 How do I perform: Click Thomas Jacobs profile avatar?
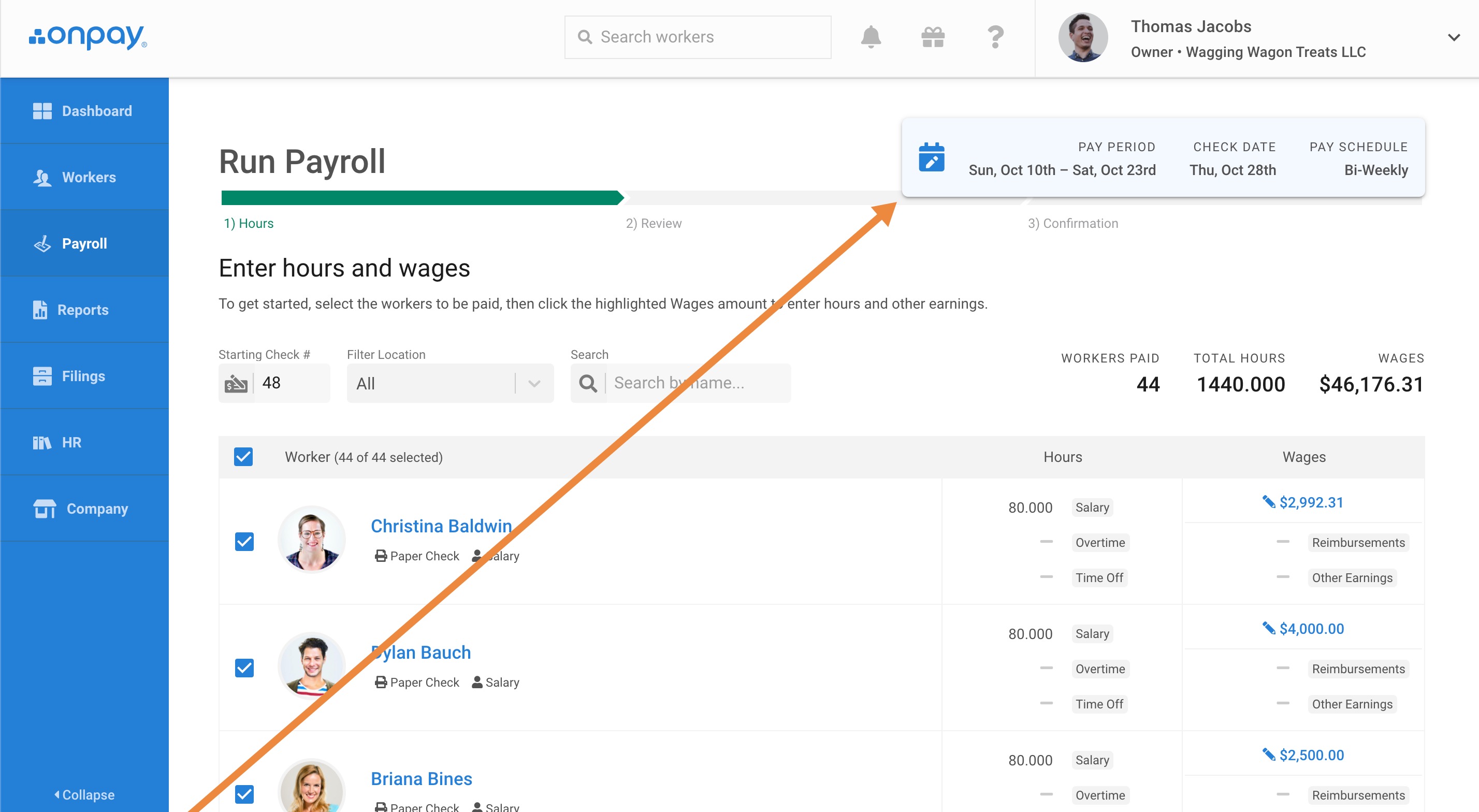tap(1083, 38)
